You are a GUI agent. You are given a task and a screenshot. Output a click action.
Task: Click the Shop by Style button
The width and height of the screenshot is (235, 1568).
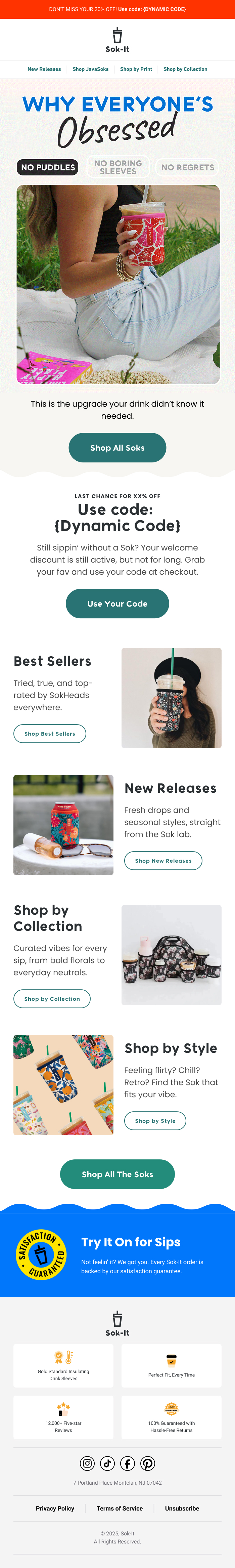(155, 1121)
